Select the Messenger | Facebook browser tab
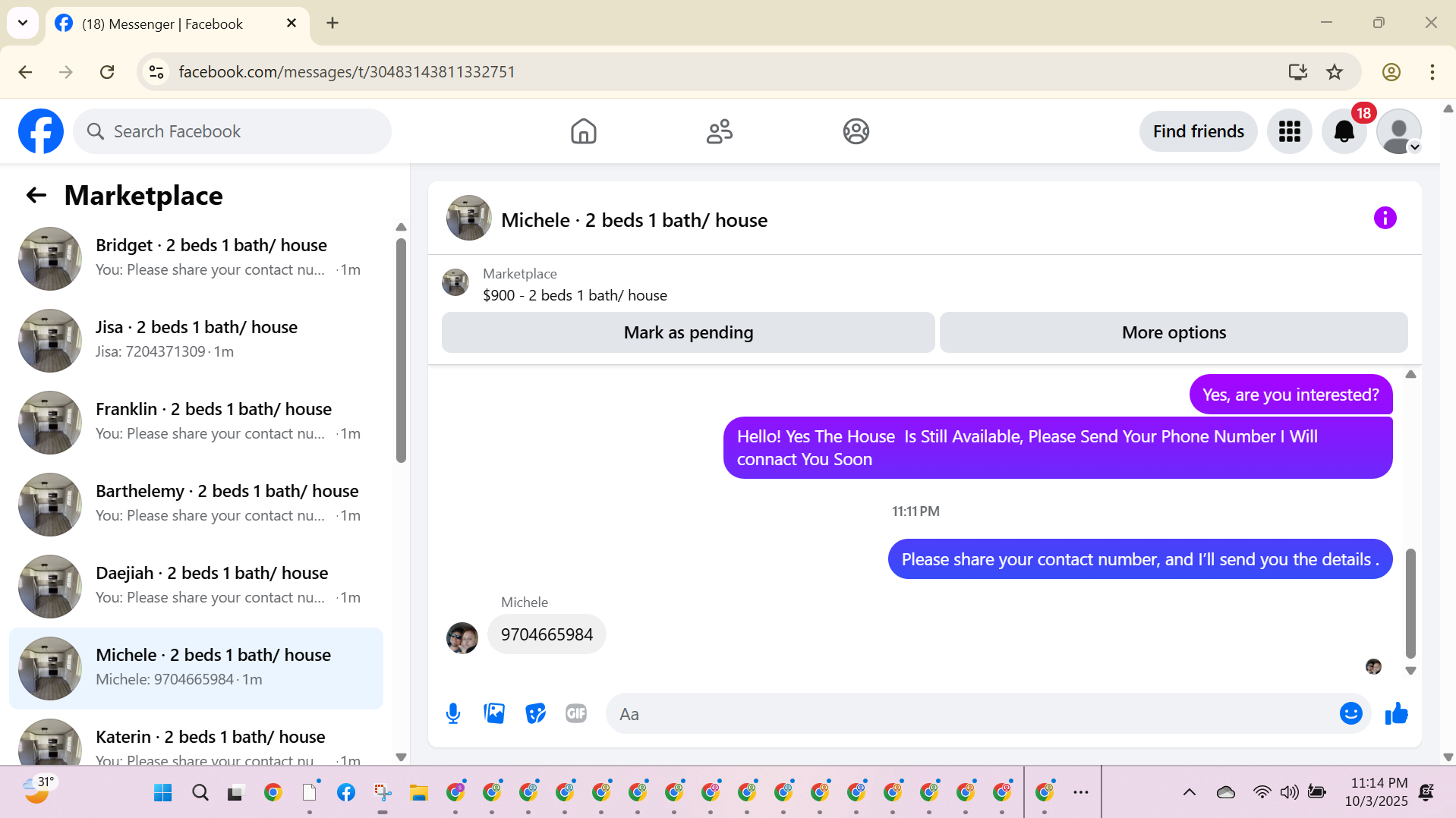Screen dimensions: 1456x818 tap(178, 24)
